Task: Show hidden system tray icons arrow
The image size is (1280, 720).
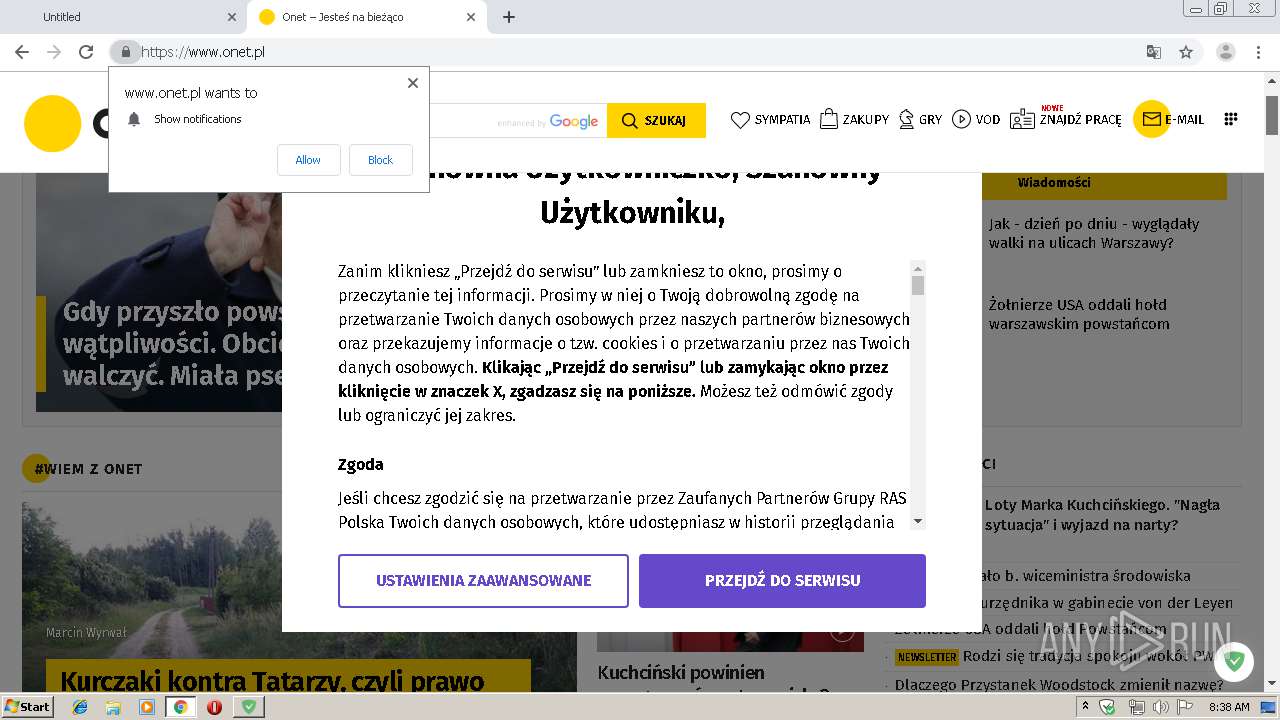Action: pos(1086,707)
